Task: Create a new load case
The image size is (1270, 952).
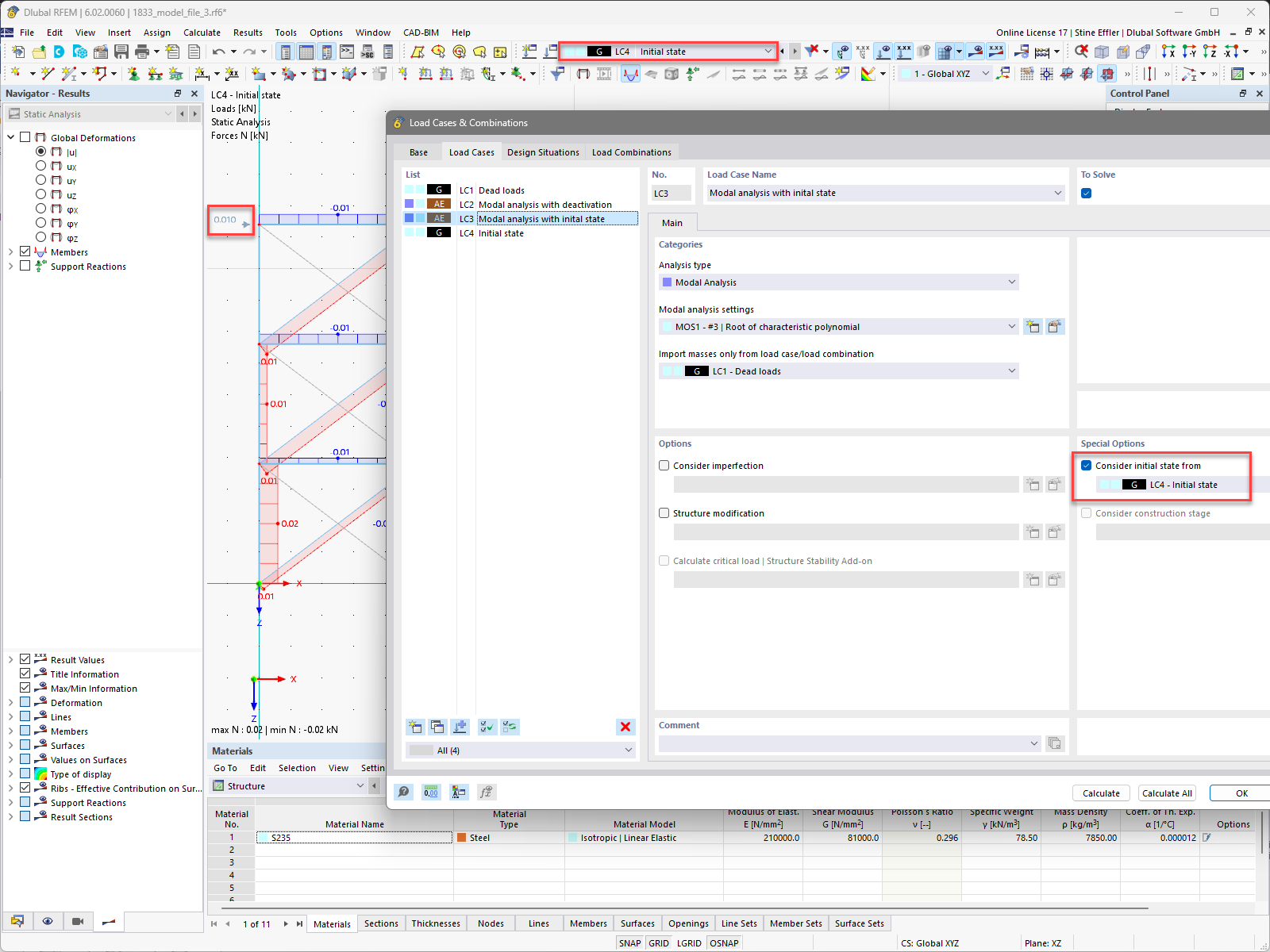Action: point(415,727)
